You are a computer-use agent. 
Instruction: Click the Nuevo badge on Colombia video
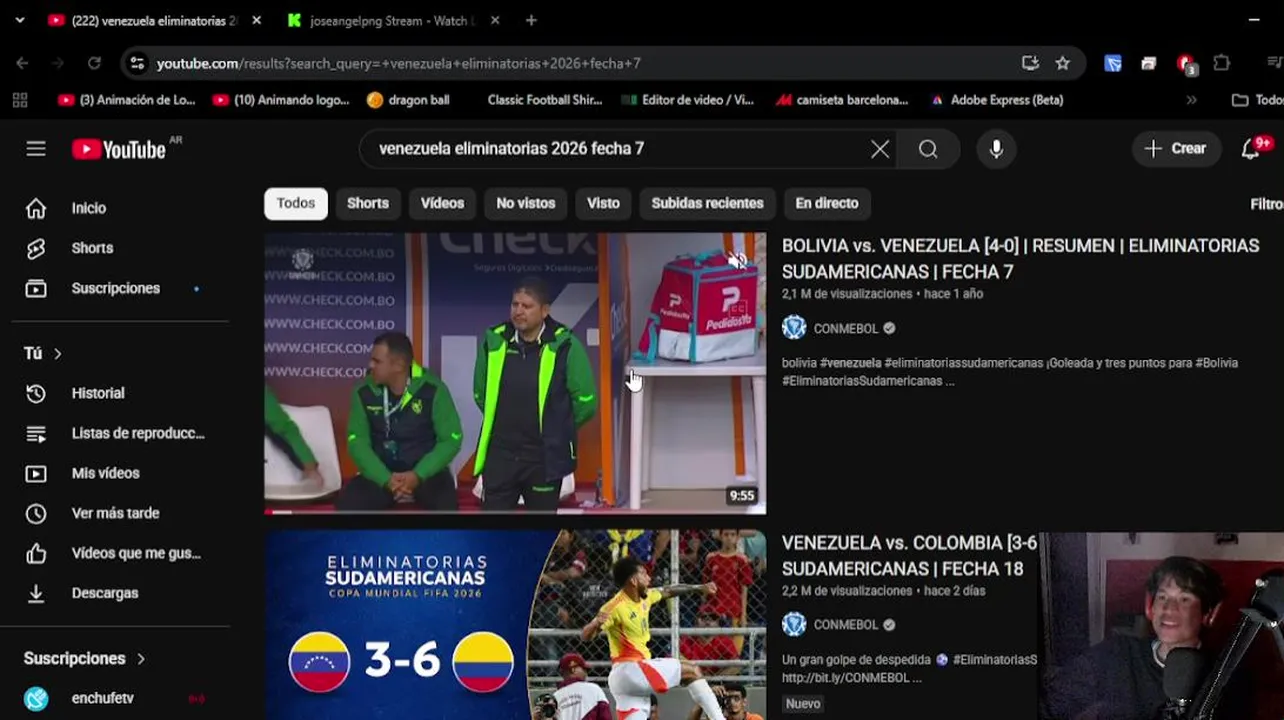pyautogui.click(x=803, y=704)
